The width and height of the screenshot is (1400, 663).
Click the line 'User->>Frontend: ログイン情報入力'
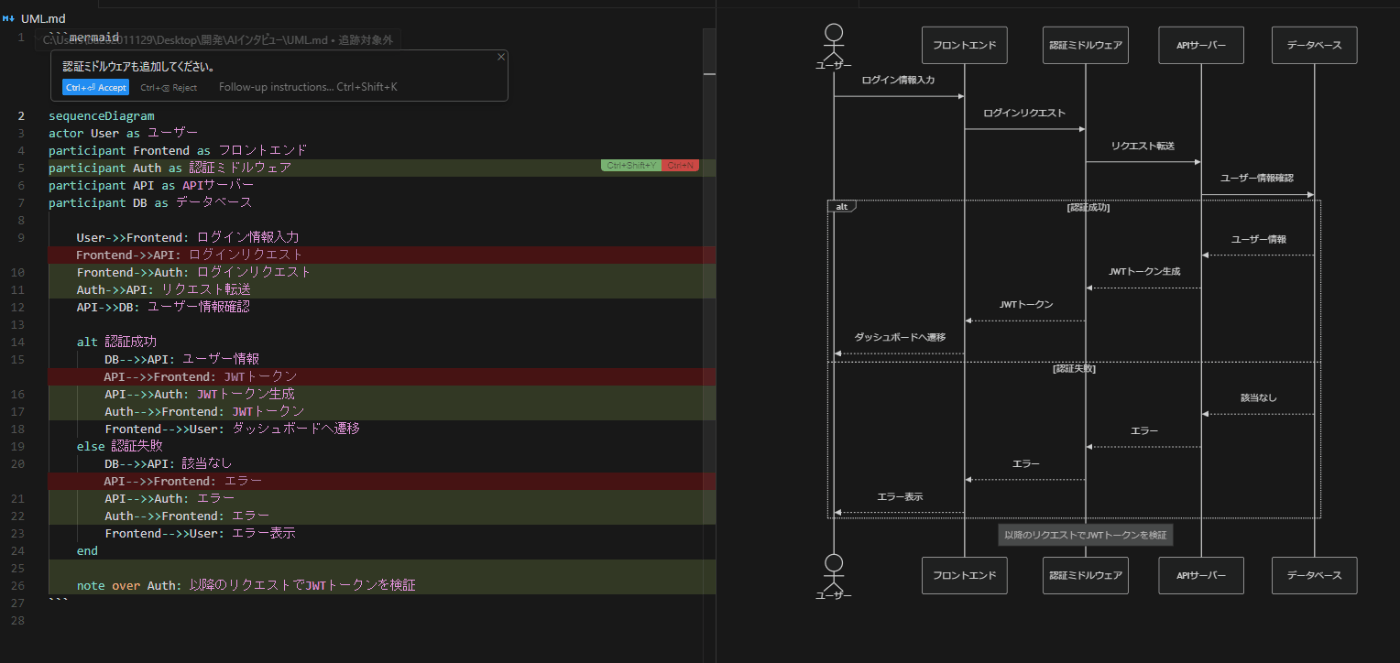(x=187, y=237)
